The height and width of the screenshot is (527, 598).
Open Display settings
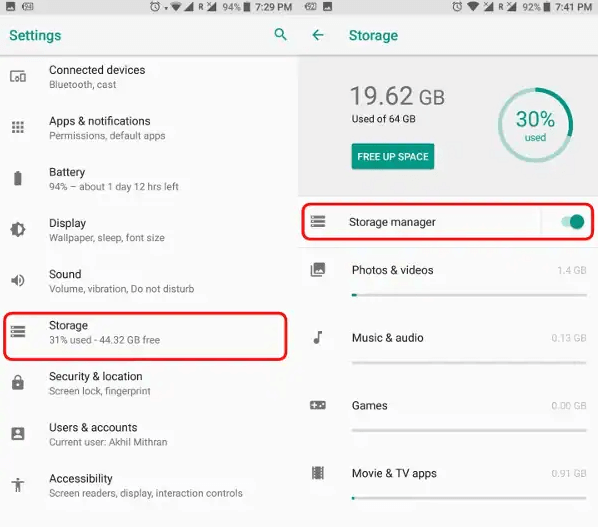point(149,230)
